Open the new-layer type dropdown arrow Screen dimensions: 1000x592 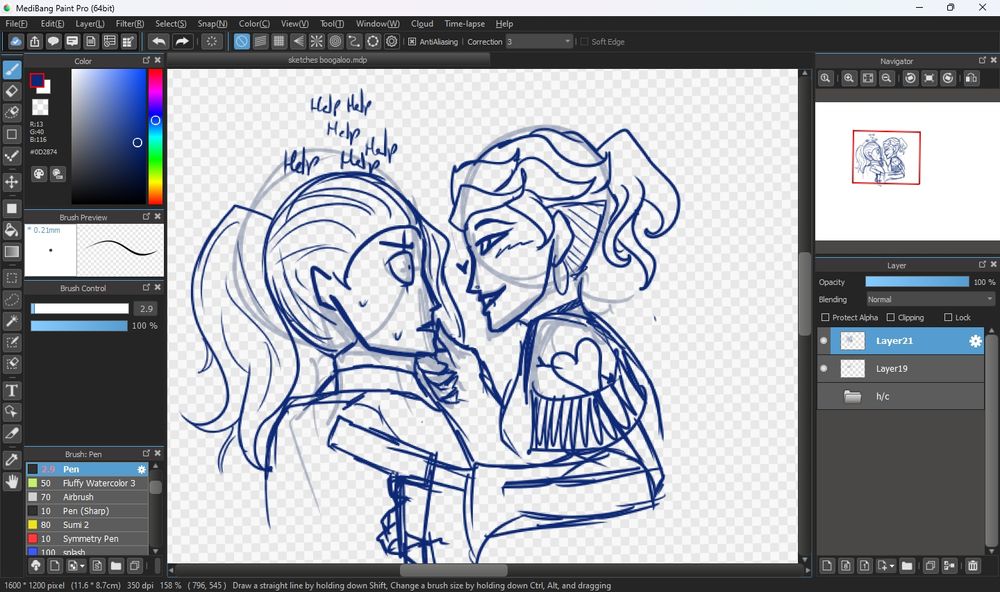click(893, 565)
